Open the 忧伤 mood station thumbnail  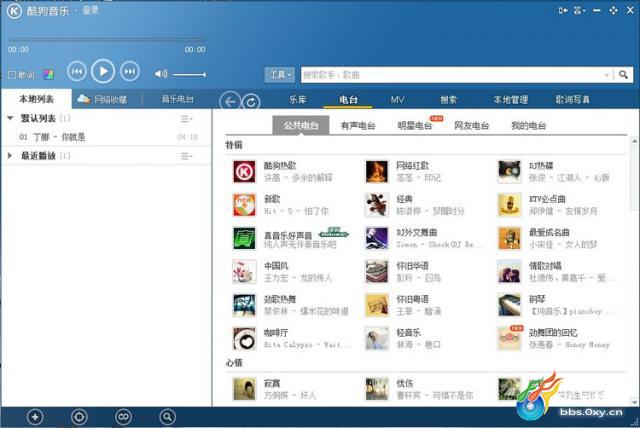pyautogui.click(x=377, y=389)
